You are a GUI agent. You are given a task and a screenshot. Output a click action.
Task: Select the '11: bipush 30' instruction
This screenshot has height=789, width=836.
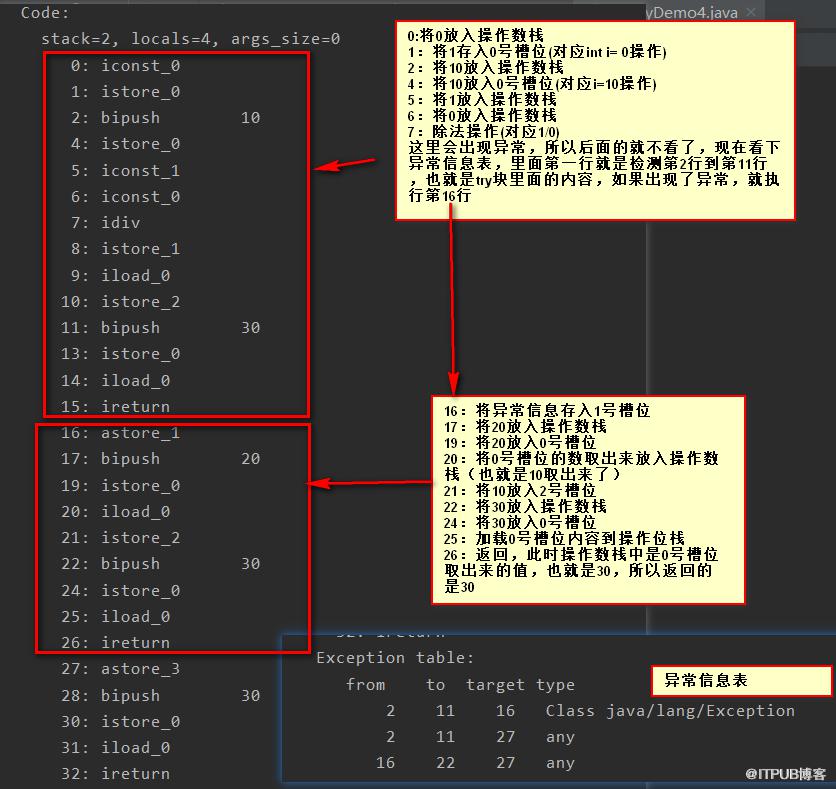click(160, 328)
